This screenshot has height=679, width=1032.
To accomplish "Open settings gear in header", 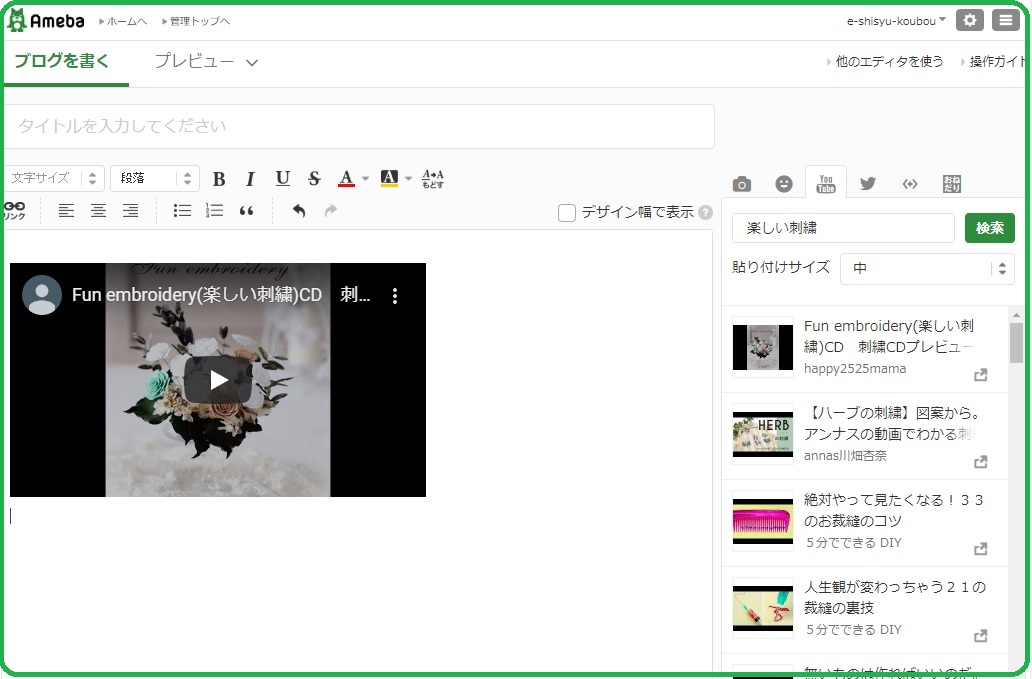I will [x=969, y=20].
